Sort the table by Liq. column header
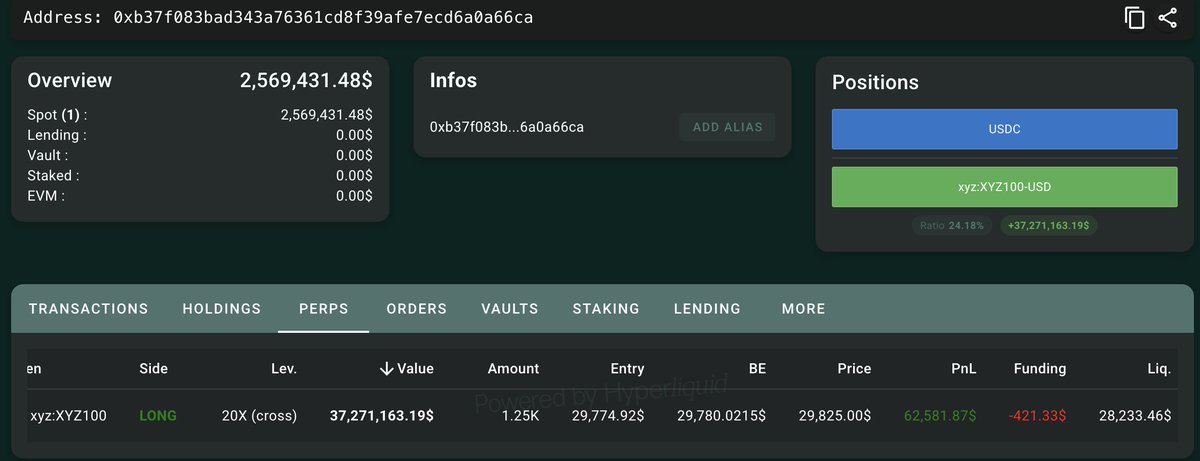Screen dimensions: 1200x461 click(1159, 369)
